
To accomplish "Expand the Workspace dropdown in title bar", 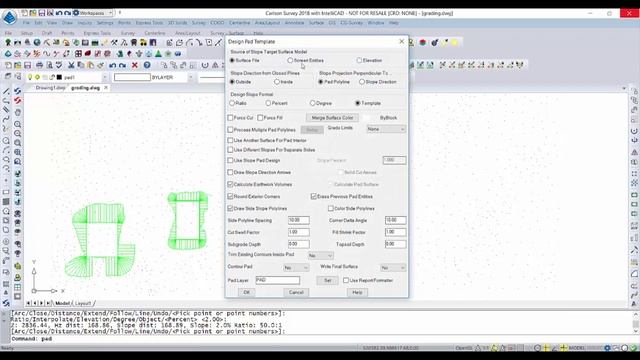I will pyautogui.click(x=110, y=13).
